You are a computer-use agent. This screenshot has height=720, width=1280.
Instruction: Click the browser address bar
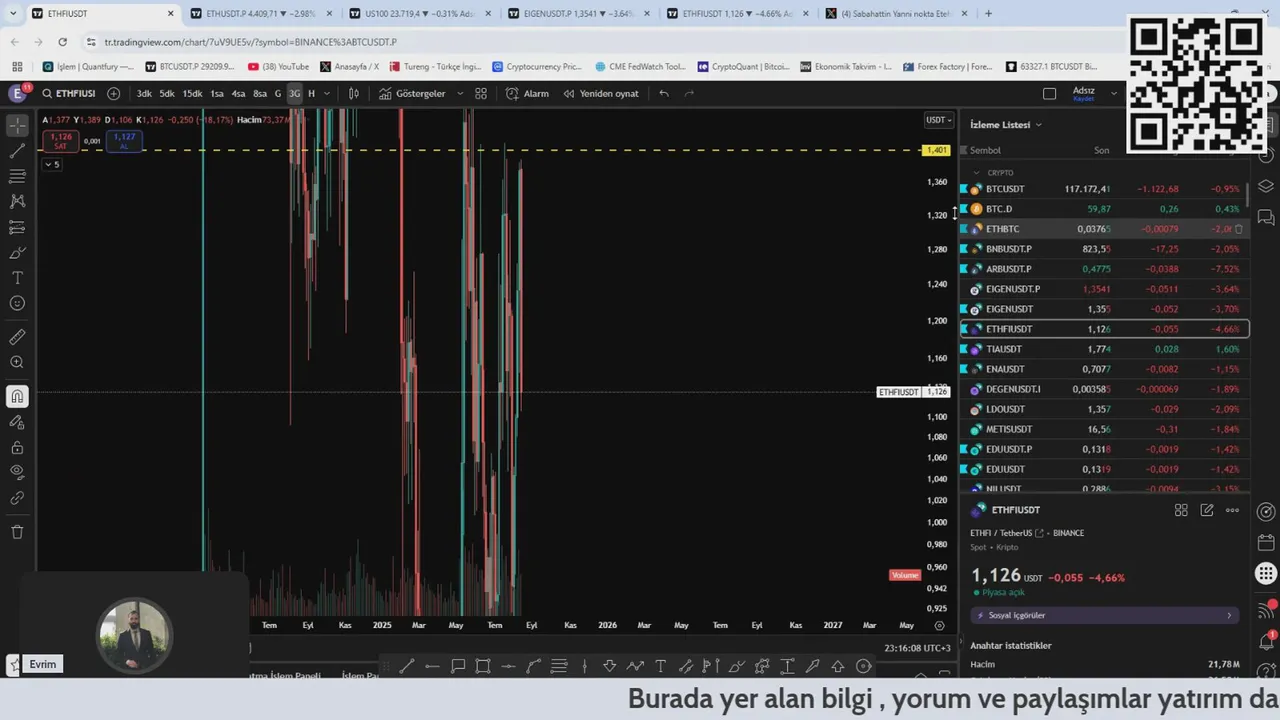[x=600, y=42]
